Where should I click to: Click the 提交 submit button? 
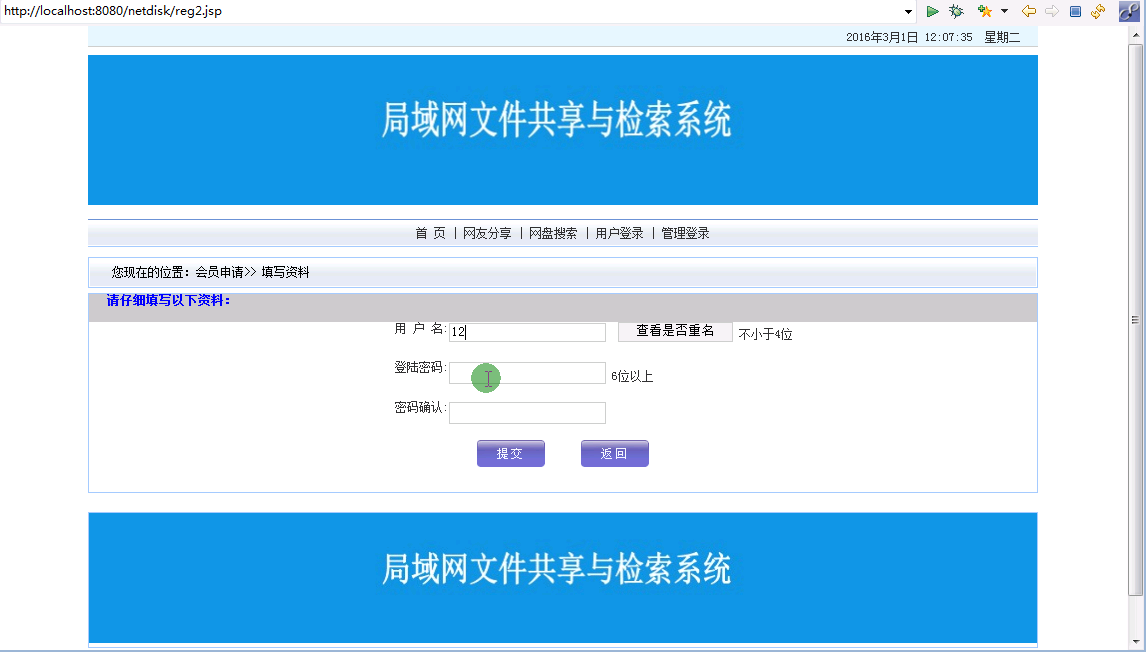(x=511, y=453)
